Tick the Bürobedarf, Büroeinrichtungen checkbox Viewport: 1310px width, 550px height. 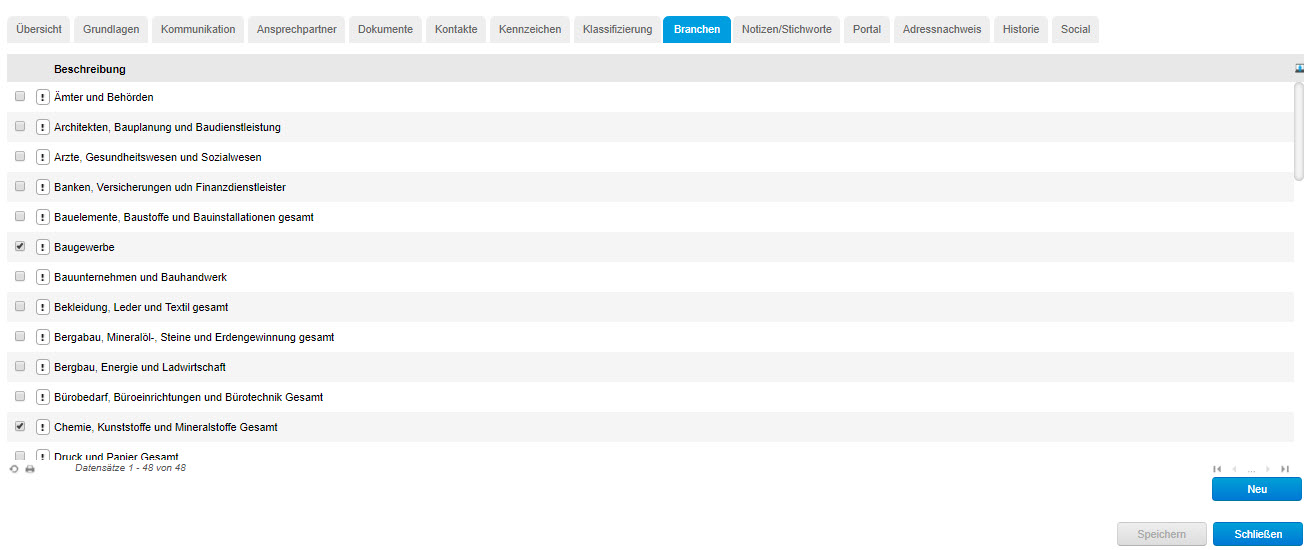pyautogui.click(x=20, y=396)
